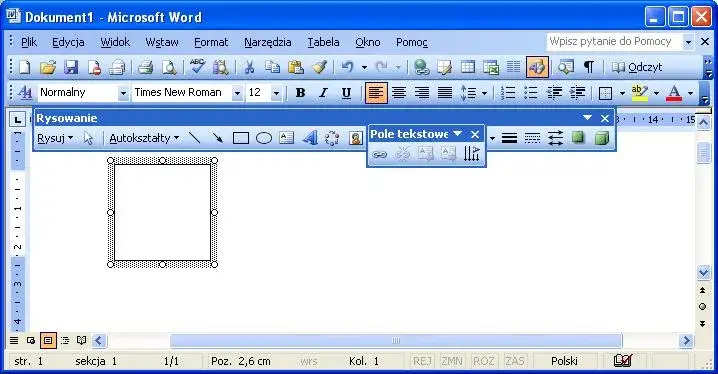This screenshot has width=718, height=374.
Task: Open the font color dropdown arrow
Action: click(691, 93)
